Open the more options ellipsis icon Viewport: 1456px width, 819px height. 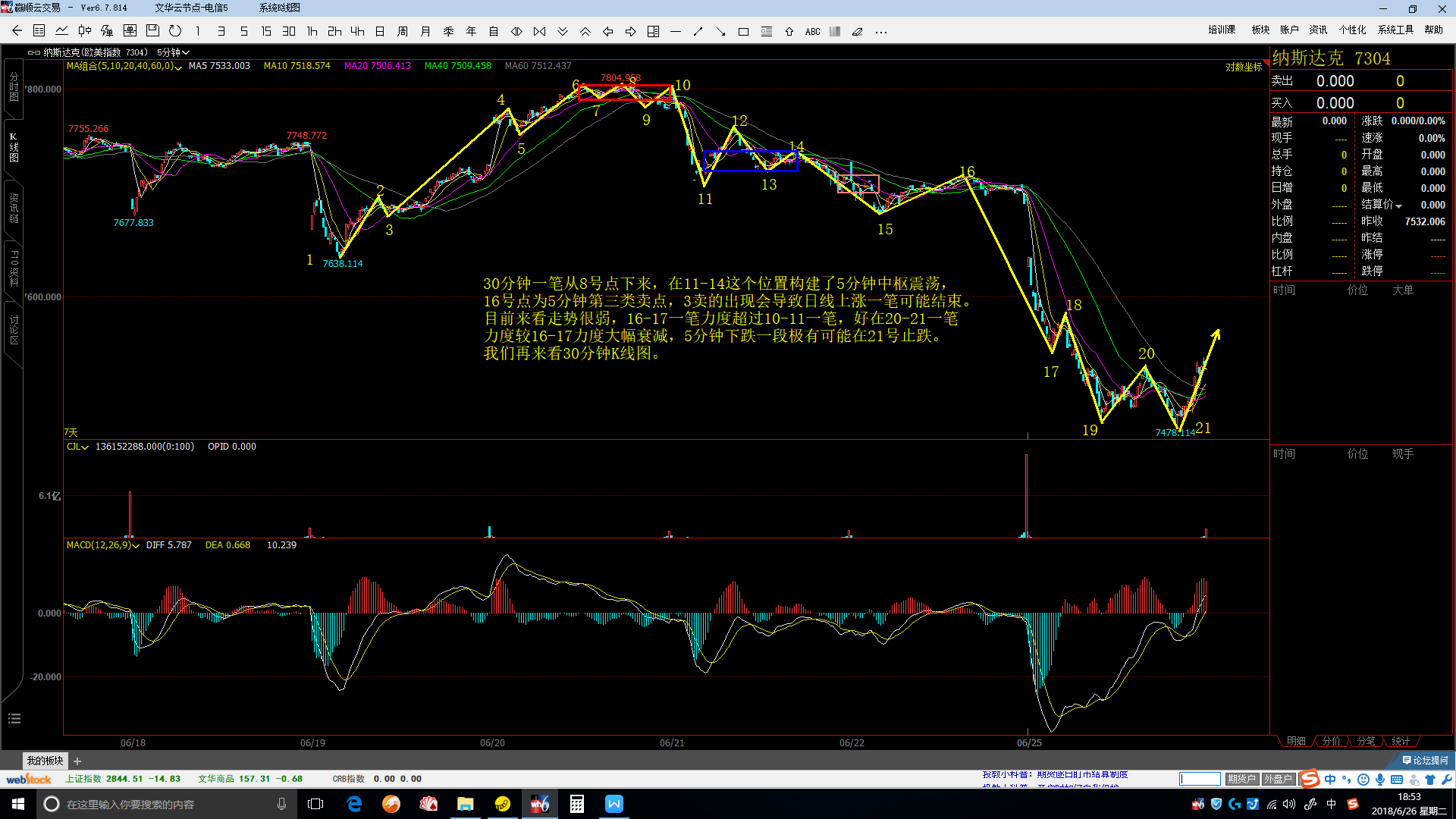pyautogui.click(x=880, y=32)
